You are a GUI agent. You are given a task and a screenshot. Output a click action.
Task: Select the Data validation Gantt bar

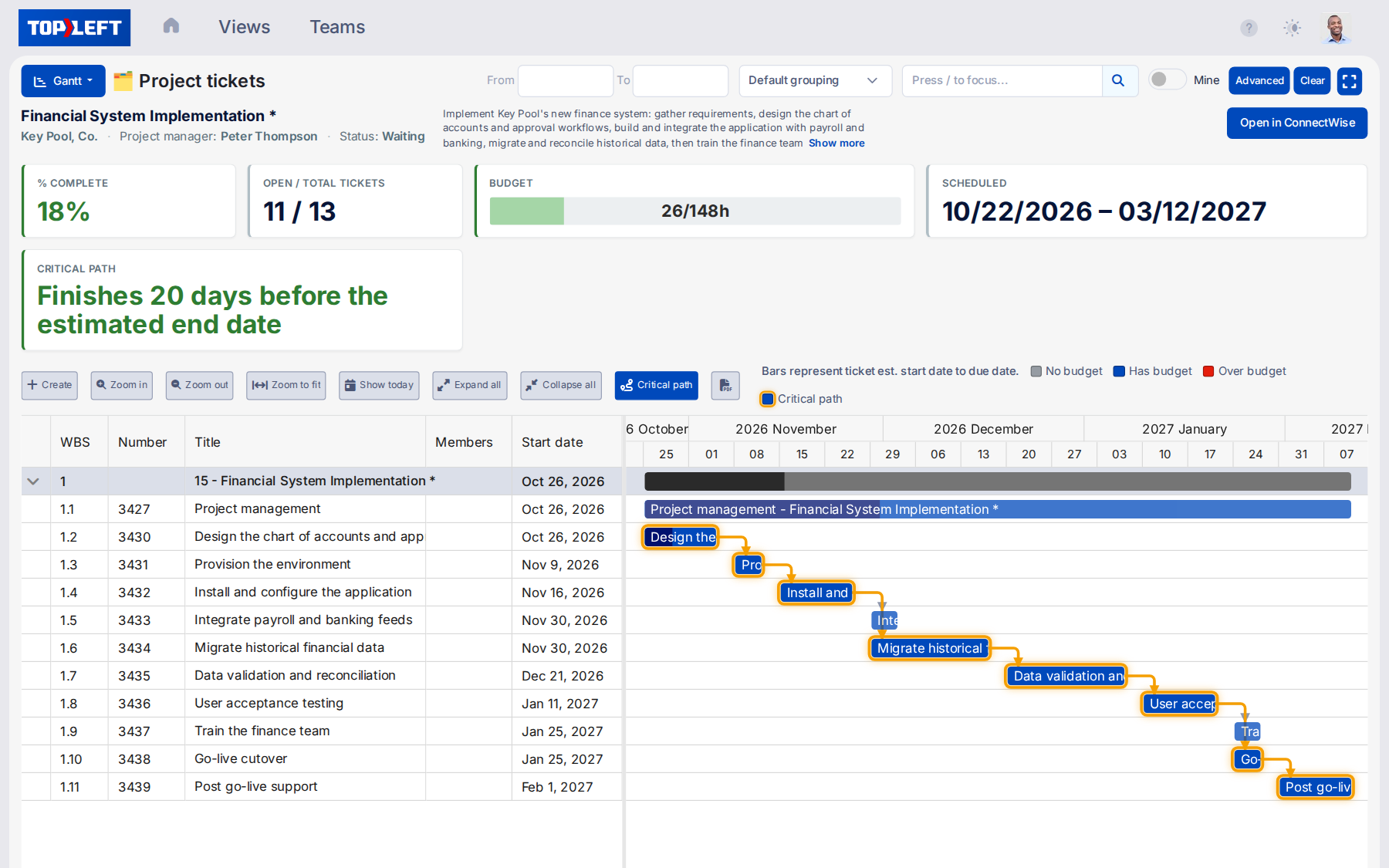[x=1066, y=676]
